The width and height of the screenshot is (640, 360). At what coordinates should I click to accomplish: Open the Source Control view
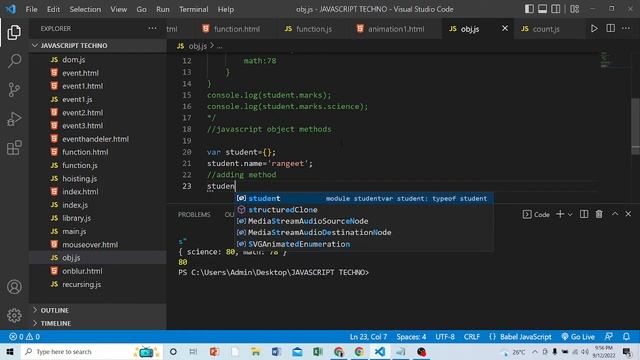[x=14, y=89]
